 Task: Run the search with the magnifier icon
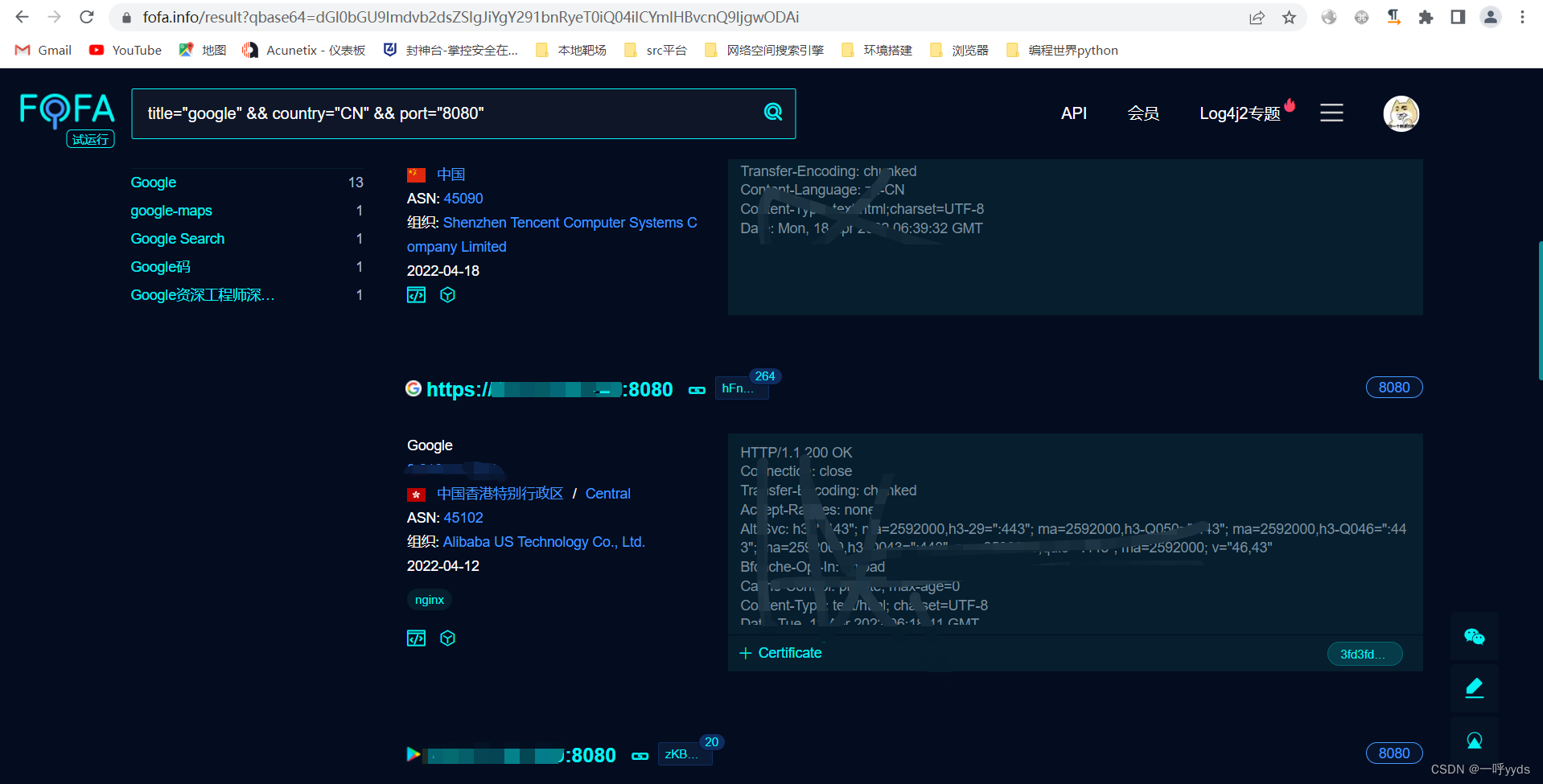coord(773,113)
